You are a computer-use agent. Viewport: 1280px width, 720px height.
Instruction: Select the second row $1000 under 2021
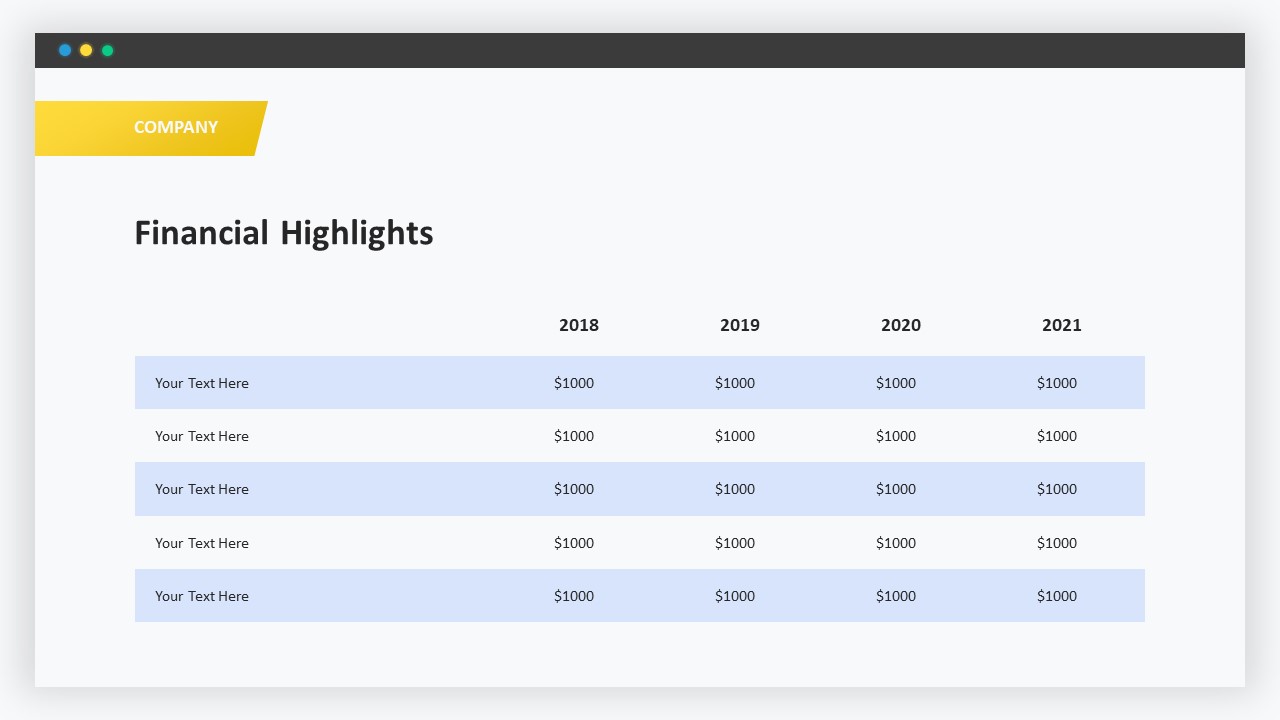(x=1057, y=436)
